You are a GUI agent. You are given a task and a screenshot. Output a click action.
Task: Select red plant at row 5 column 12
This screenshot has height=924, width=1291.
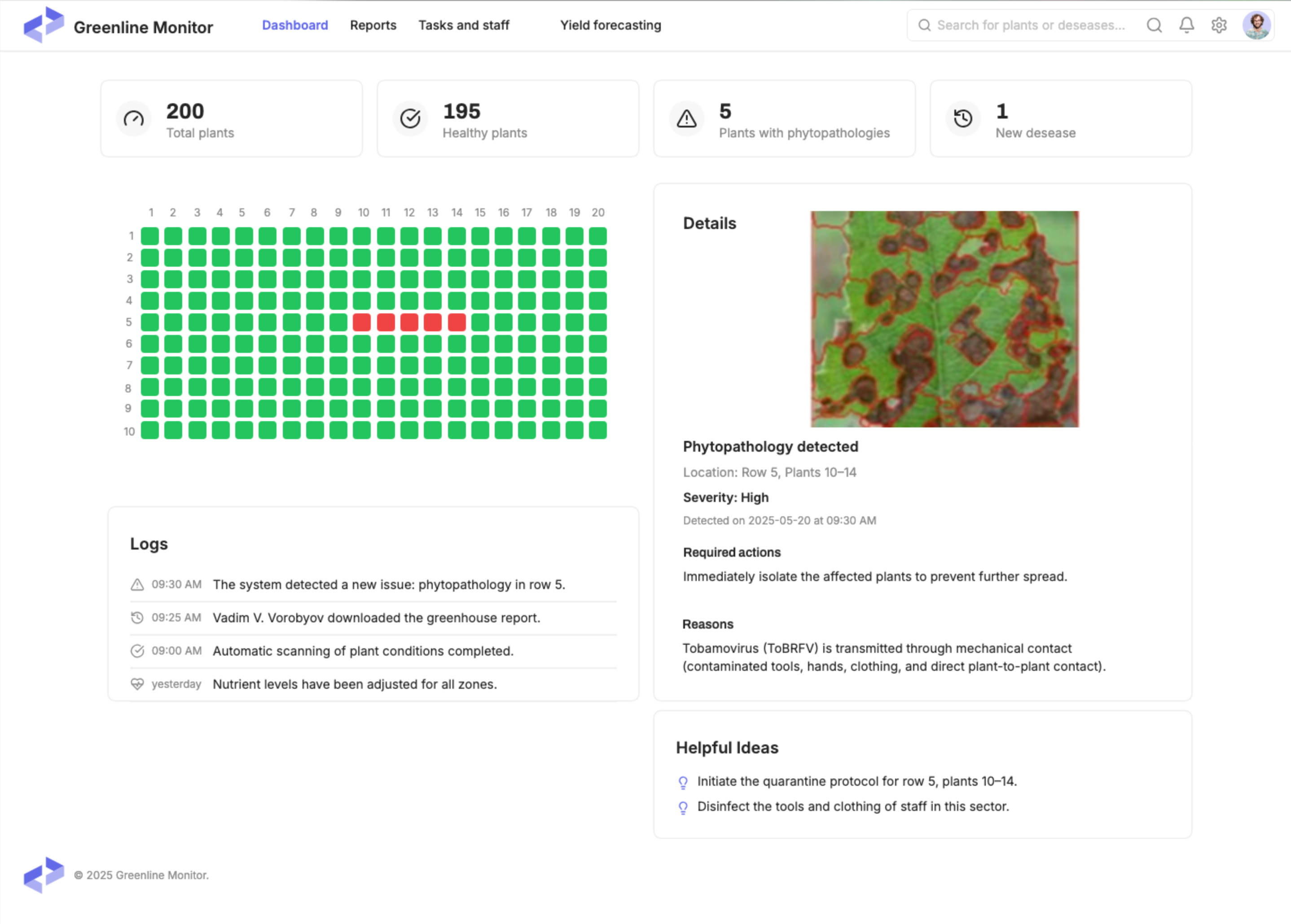pyautogui.click(x=409, y=322)
